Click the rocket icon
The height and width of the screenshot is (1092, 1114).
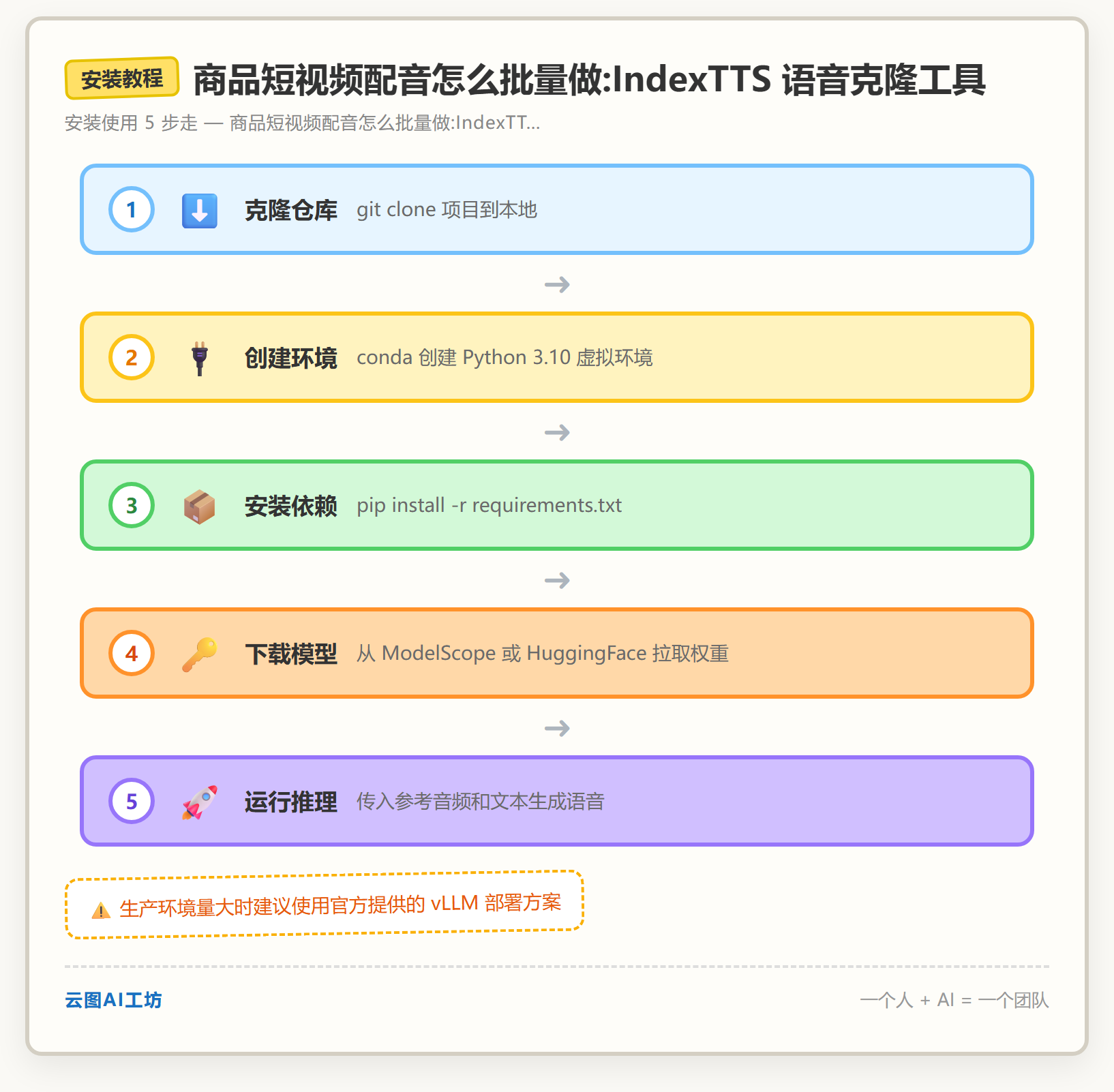[x=200, y=802]
